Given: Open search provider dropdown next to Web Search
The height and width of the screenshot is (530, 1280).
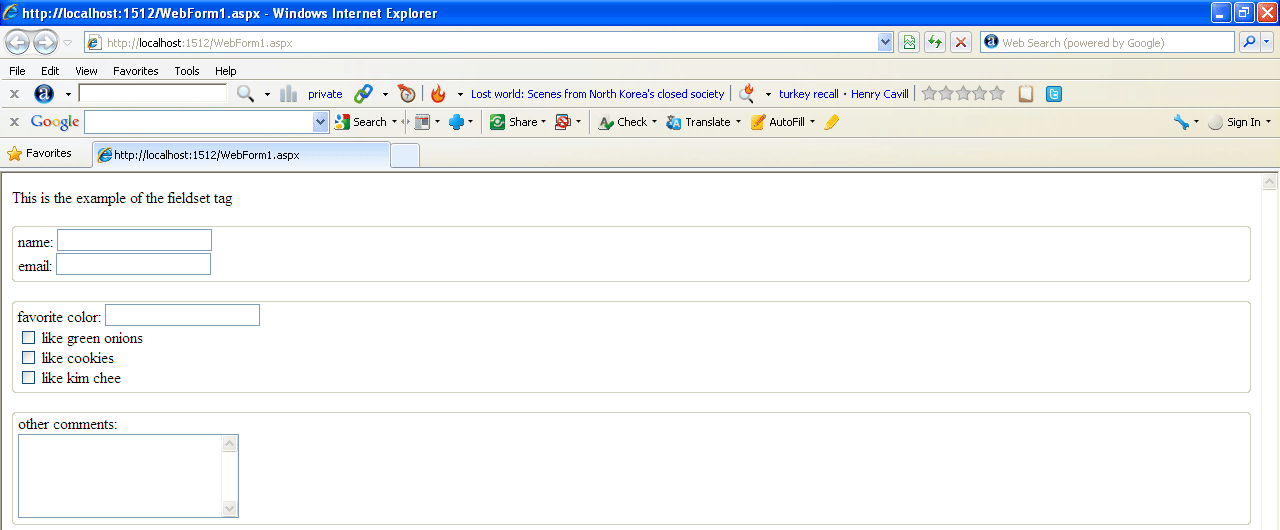Looking at the screenshot, I should [1268, 42].
